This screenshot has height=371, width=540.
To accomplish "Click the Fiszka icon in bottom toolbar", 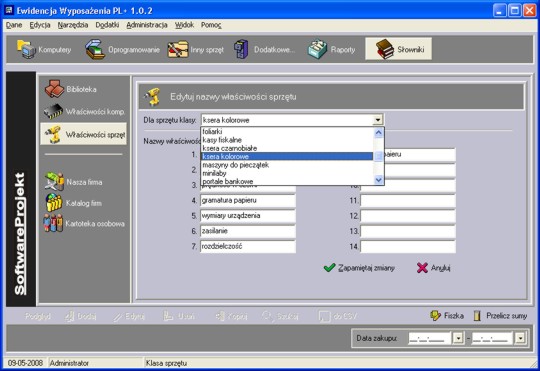I will pyautogui.click(x=435, y=316).
